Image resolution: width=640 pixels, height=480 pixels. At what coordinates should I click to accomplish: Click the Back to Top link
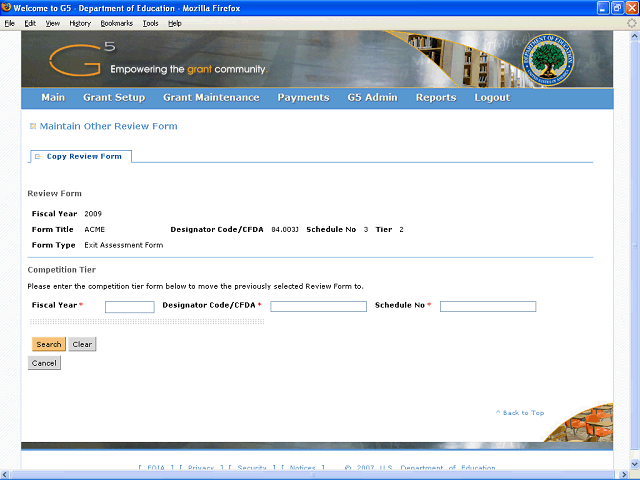point(520,413)
